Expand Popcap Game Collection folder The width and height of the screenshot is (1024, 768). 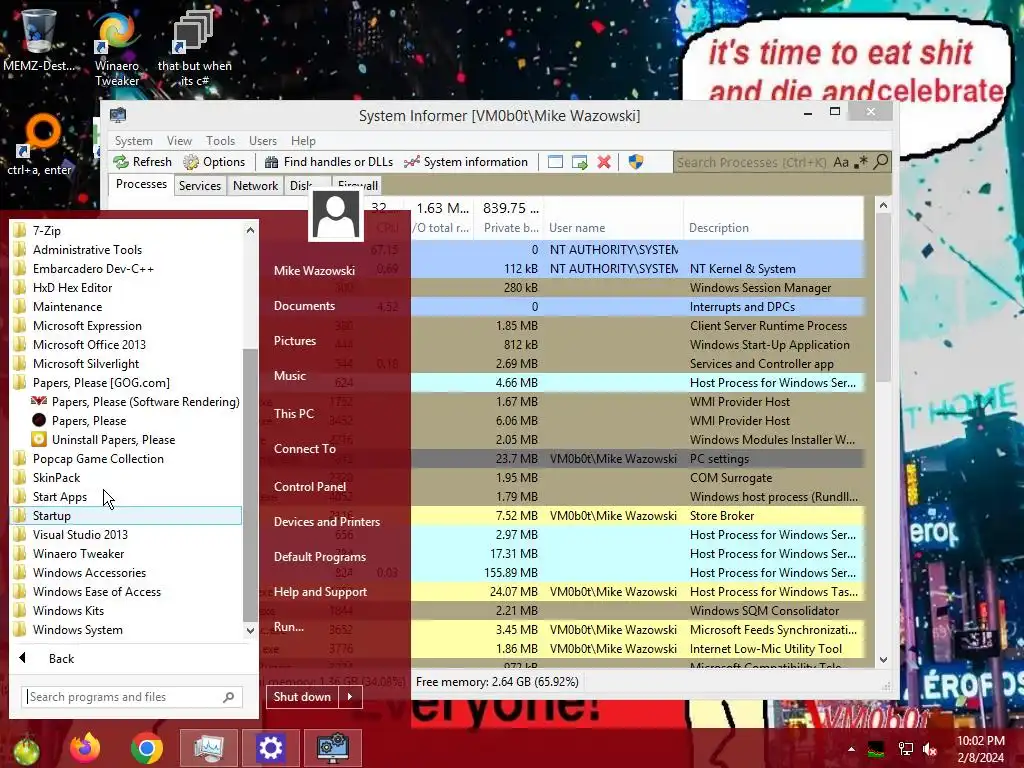pyautogui.click(x=126, y=458)
